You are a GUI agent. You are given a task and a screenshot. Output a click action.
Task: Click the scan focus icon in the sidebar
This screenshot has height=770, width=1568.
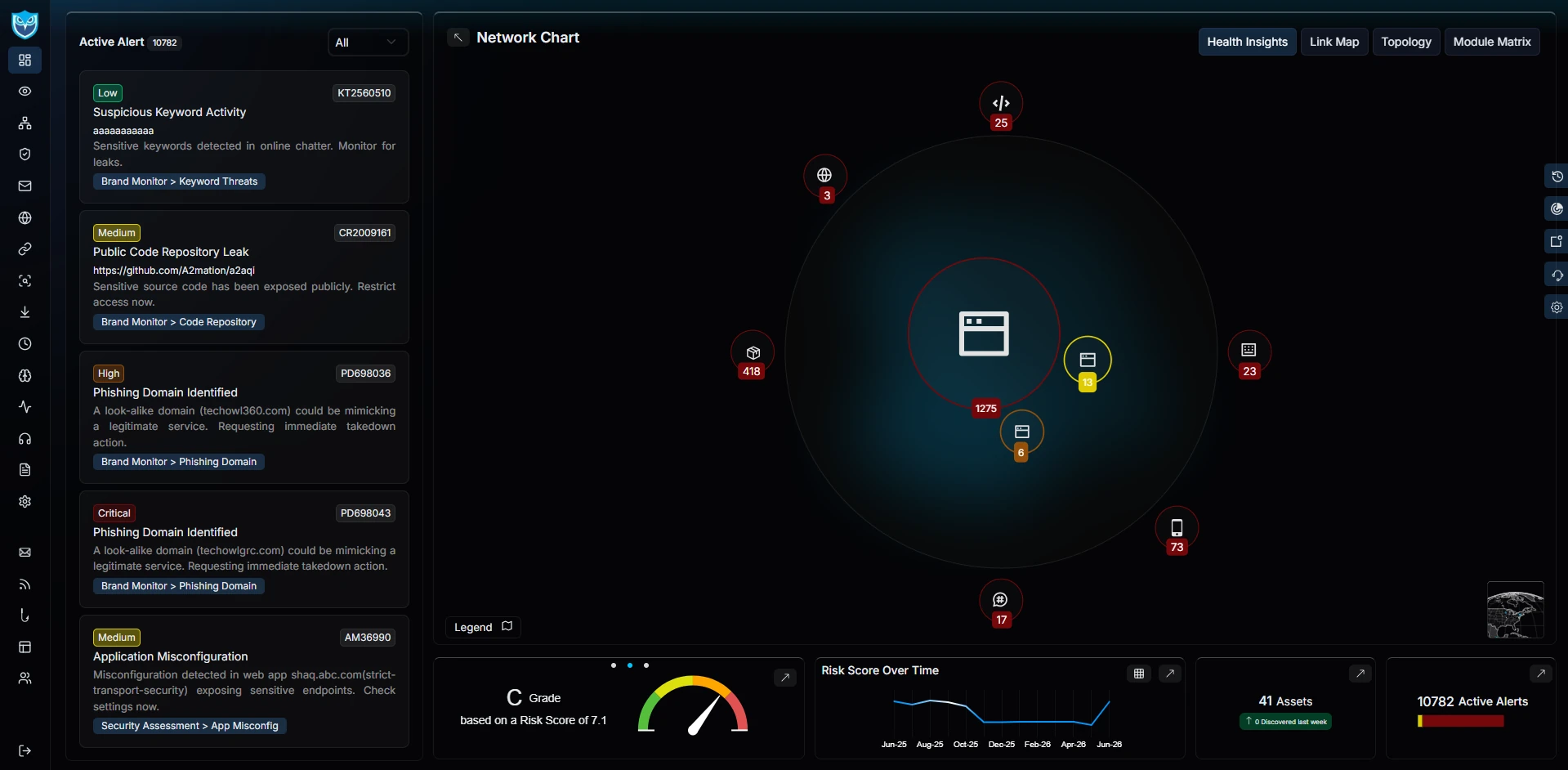[x=25, y=280]
